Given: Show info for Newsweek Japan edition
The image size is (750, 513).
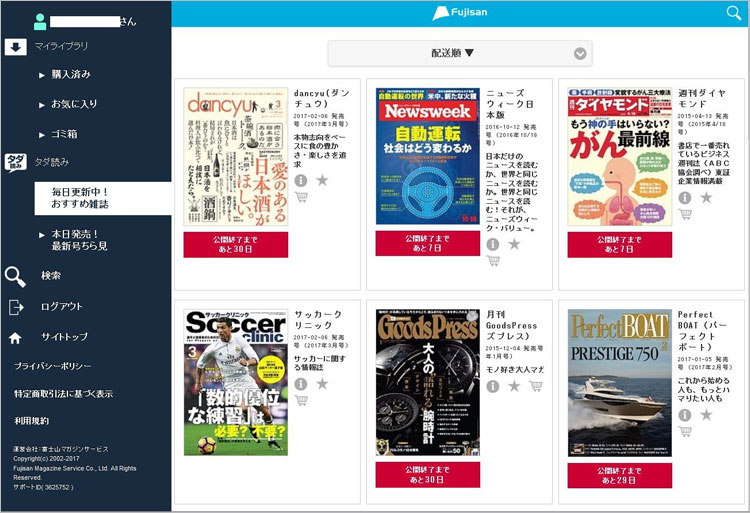Looking at the screenshot, I should (493, 244).
